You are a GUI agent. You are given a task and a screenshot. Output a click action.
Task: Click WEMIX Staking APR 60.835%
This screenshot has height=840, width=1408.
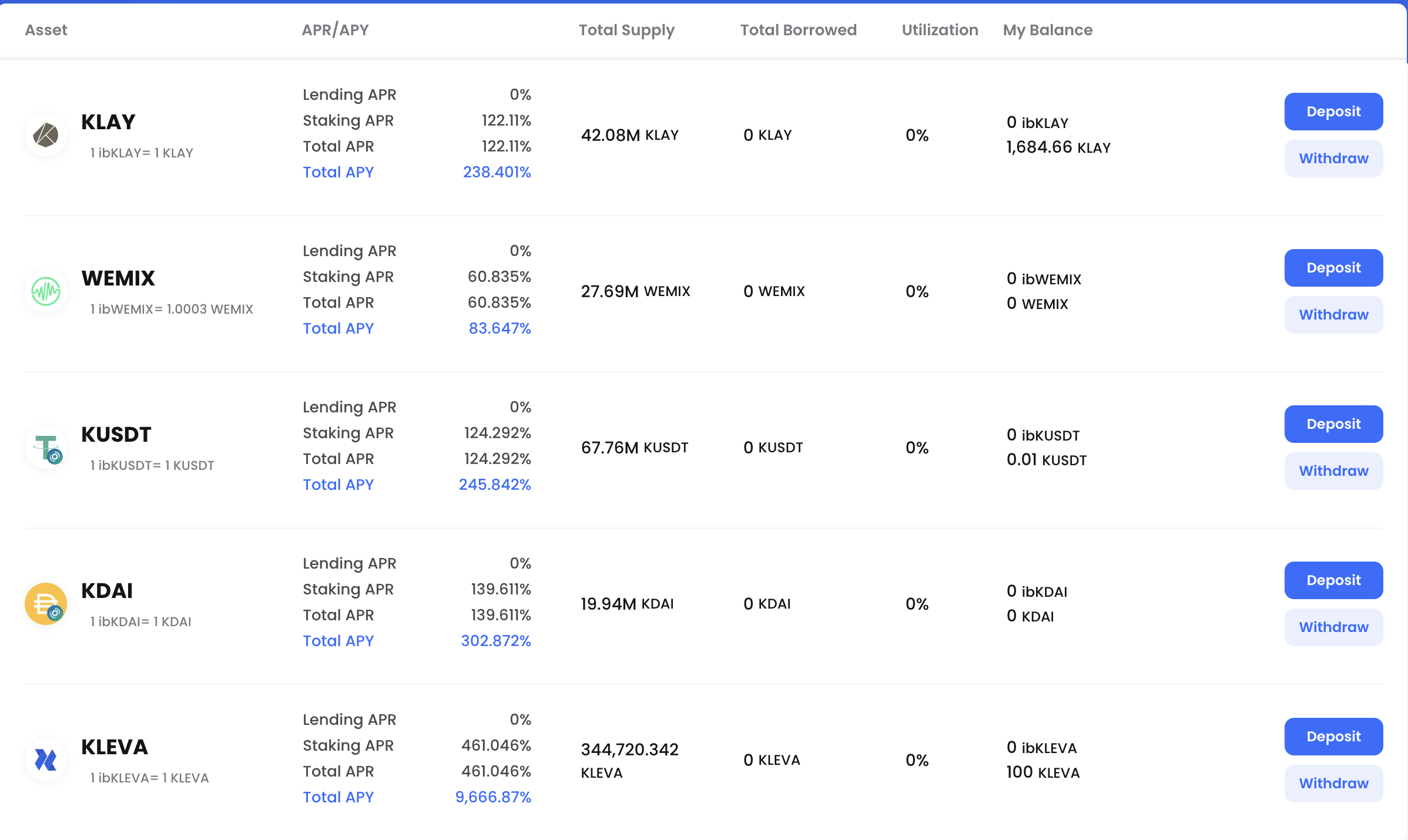[x=499, y=277]
